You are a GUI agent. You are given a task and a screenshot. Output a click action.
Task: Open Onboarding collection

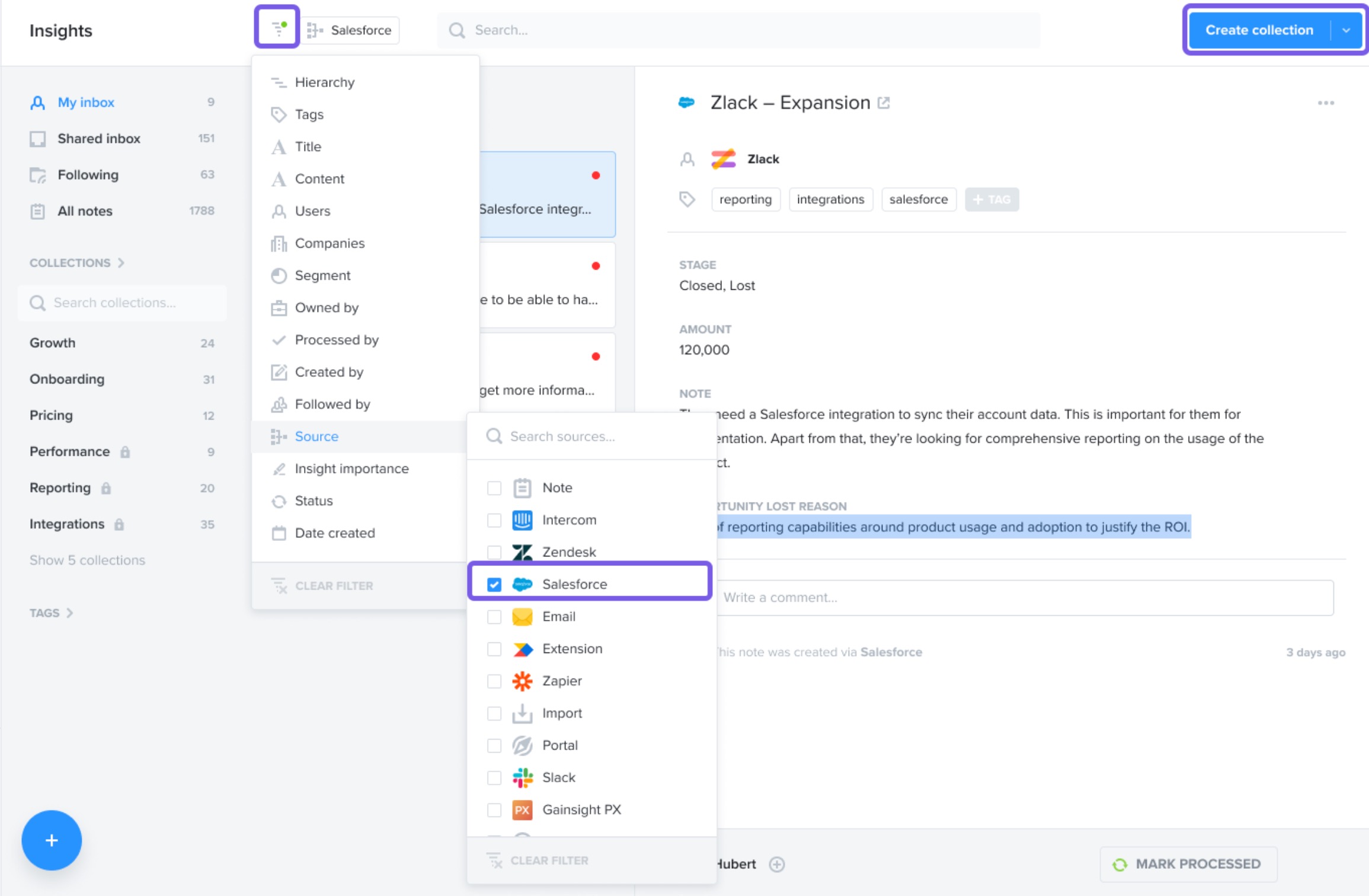pyautogui.click(x=121, y=379)
